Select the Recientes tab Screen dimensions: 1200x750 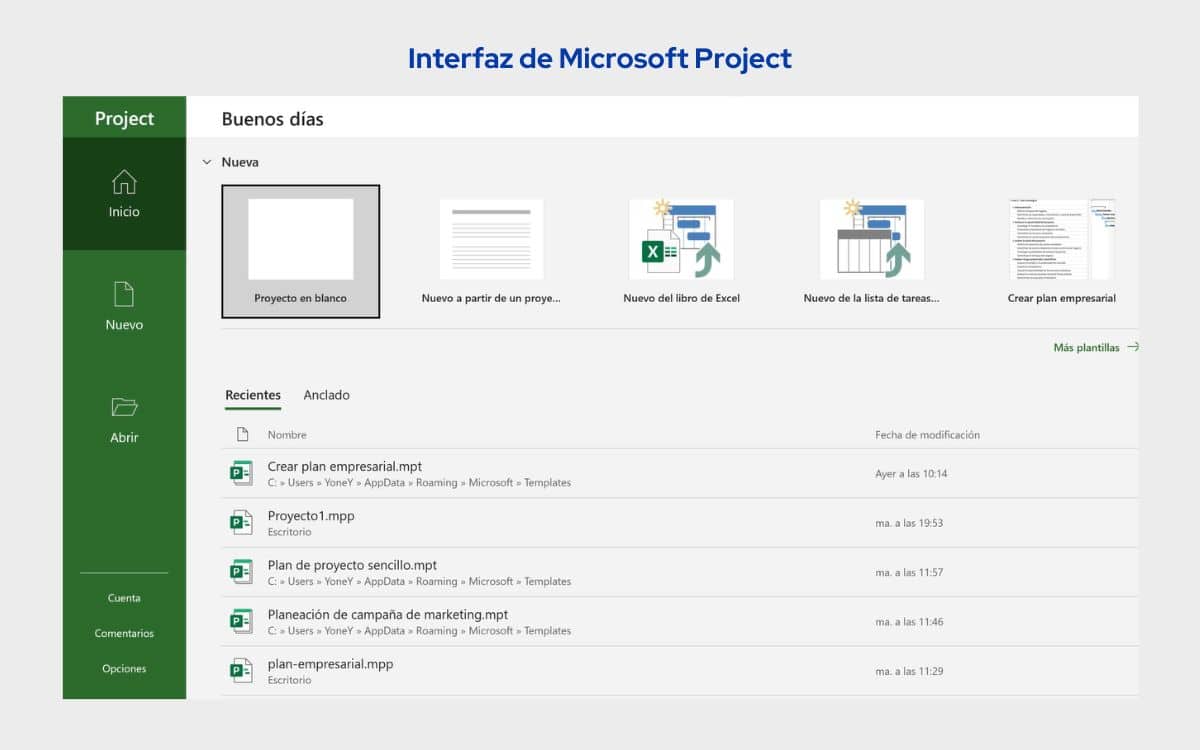252,395
